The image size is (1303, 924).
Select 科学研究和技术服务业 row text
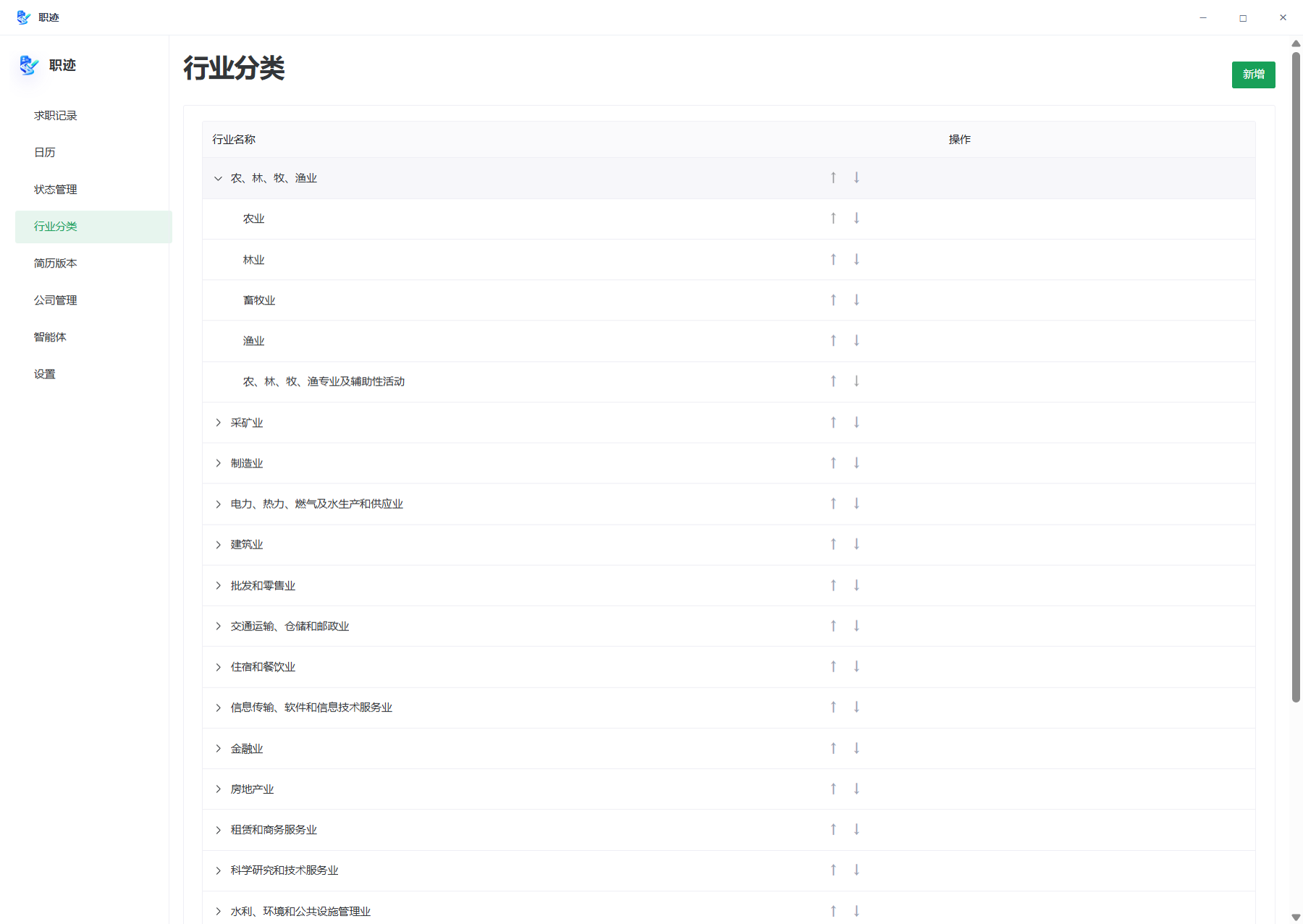(284, 870)
